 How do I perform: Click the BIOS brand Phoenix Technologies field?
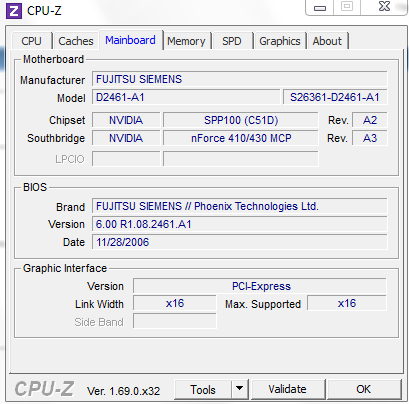[240, 206]
